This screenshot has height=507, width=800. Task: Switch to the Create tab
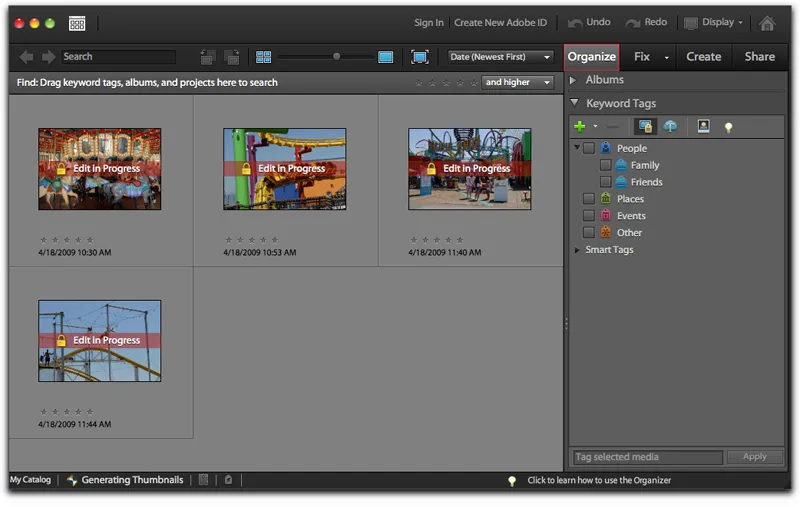pos(703,57)
